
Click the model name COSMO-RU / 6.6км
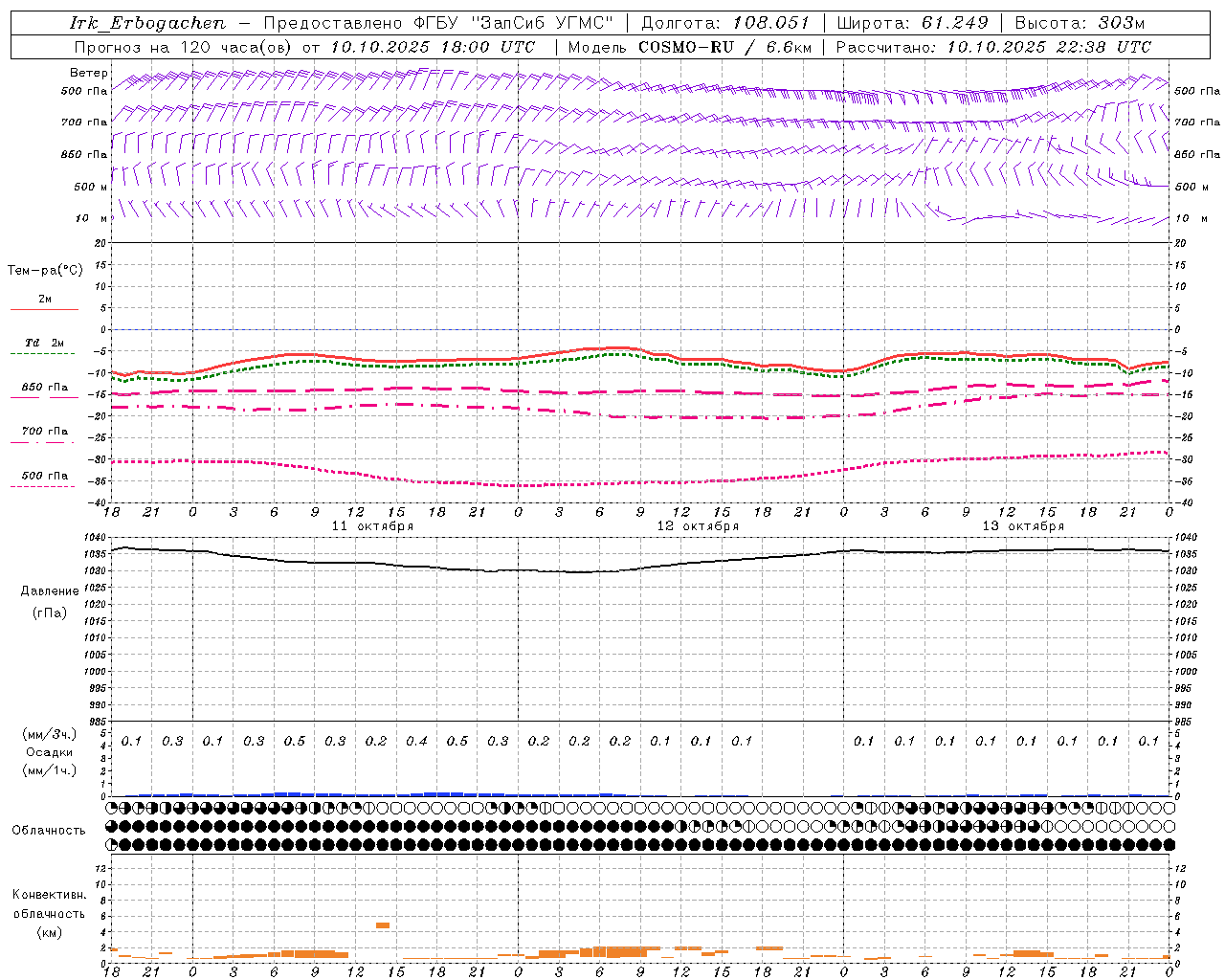click(x=724, y=47)
